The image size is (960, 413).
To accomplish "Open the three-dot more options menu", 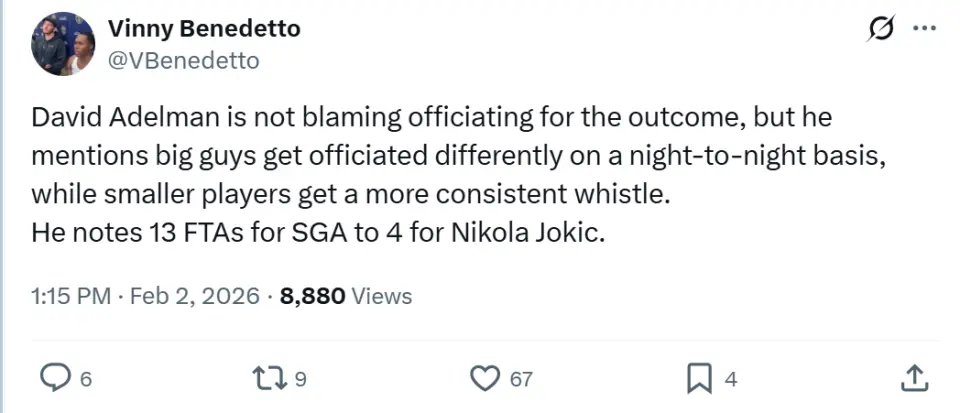I will point(922,30).
